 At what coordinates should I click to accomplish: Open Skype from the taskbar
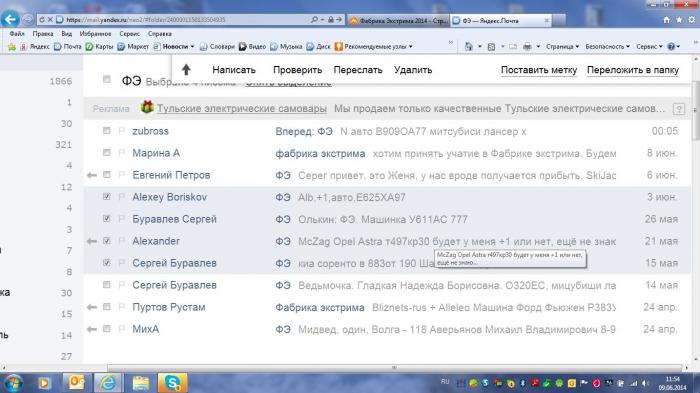[172, 383]
